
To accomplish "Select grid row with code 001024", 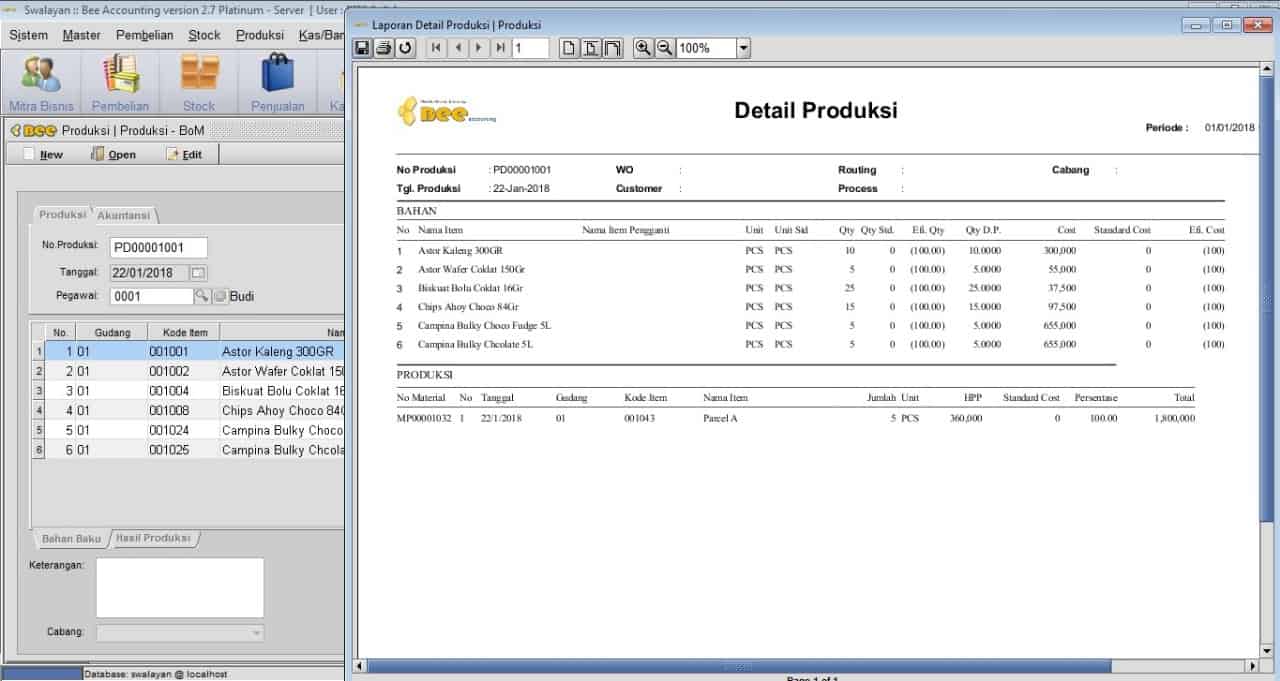I will click(x=188, y=430).
